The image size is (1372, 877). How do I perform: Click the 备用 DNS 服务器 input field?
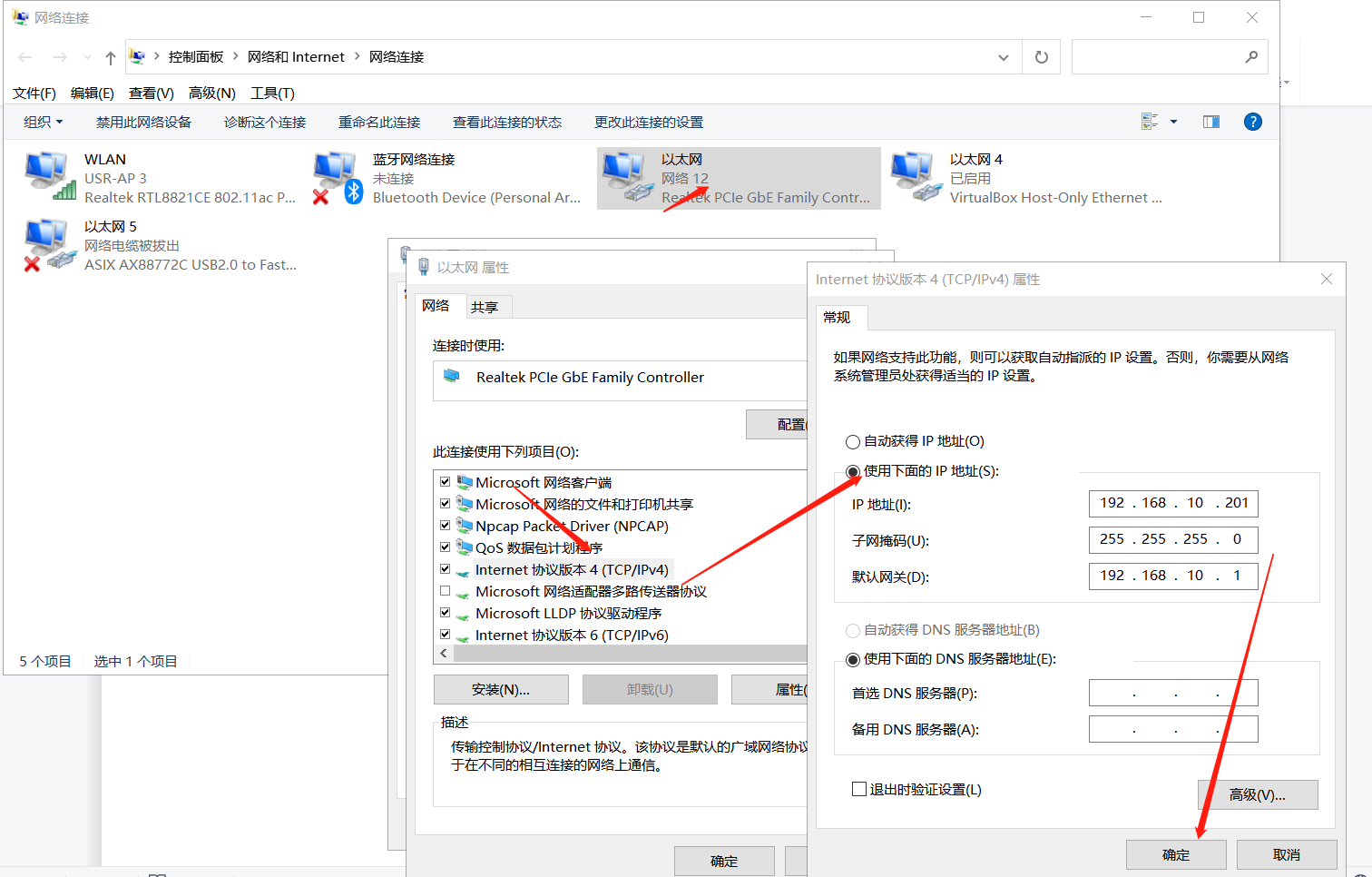1173,729
